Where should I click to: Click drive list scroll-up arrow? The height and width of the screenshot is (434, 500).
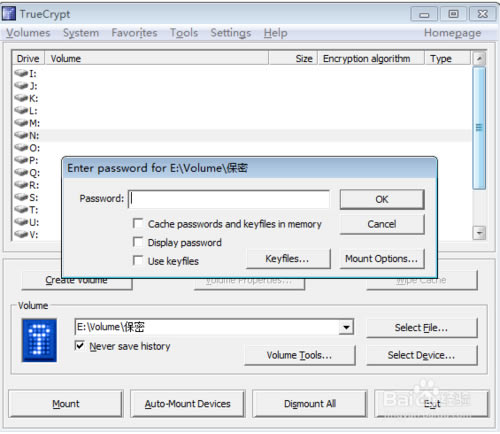tap(479, 59)
